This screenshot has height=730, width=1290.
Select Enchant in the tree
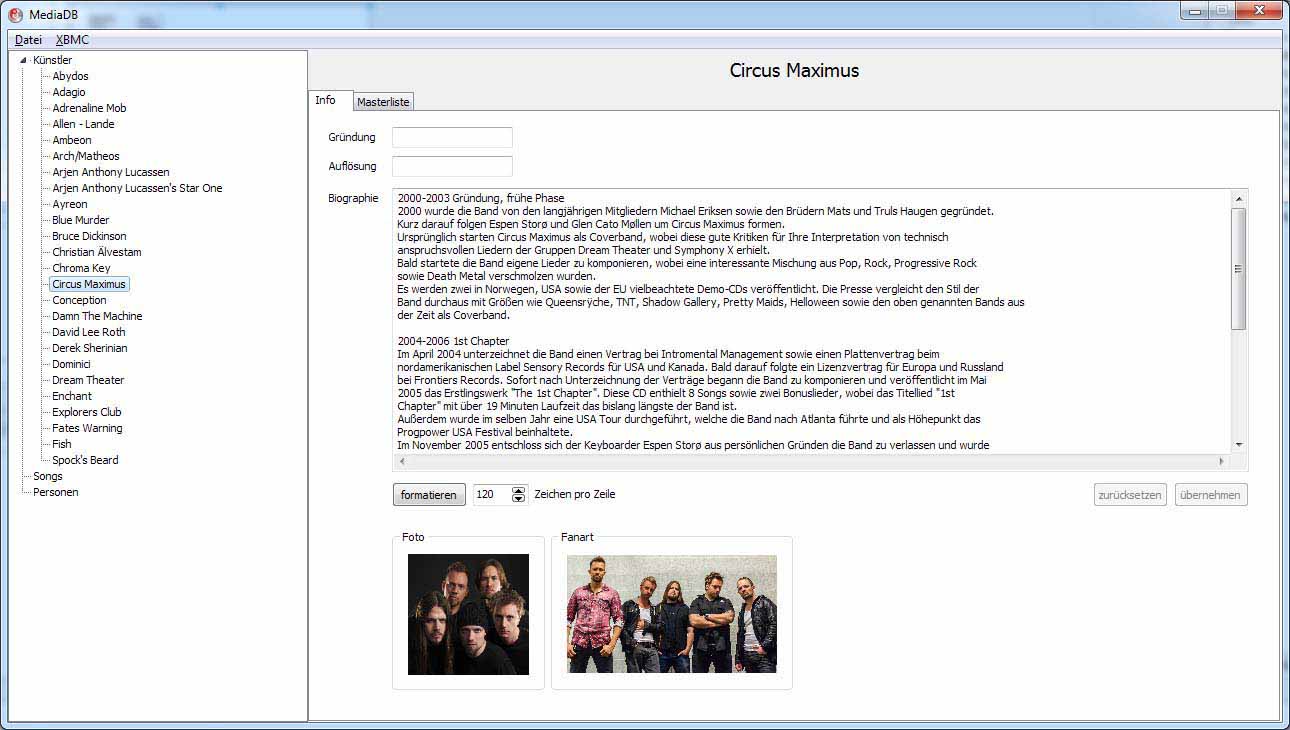point(72,396)
